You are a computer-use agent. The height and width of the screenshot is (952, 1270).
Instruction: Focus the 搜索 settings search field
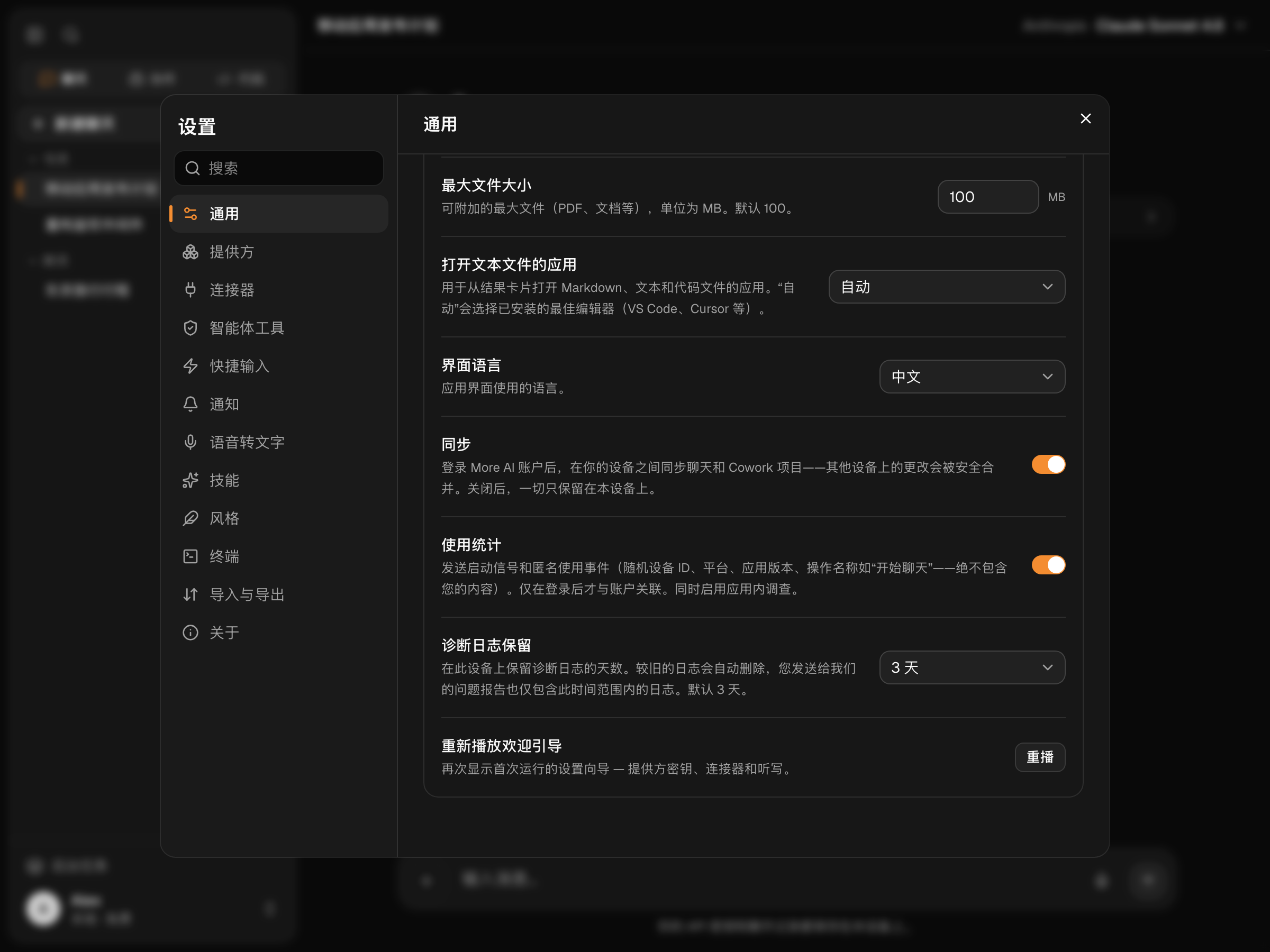[x=279, y=168]
